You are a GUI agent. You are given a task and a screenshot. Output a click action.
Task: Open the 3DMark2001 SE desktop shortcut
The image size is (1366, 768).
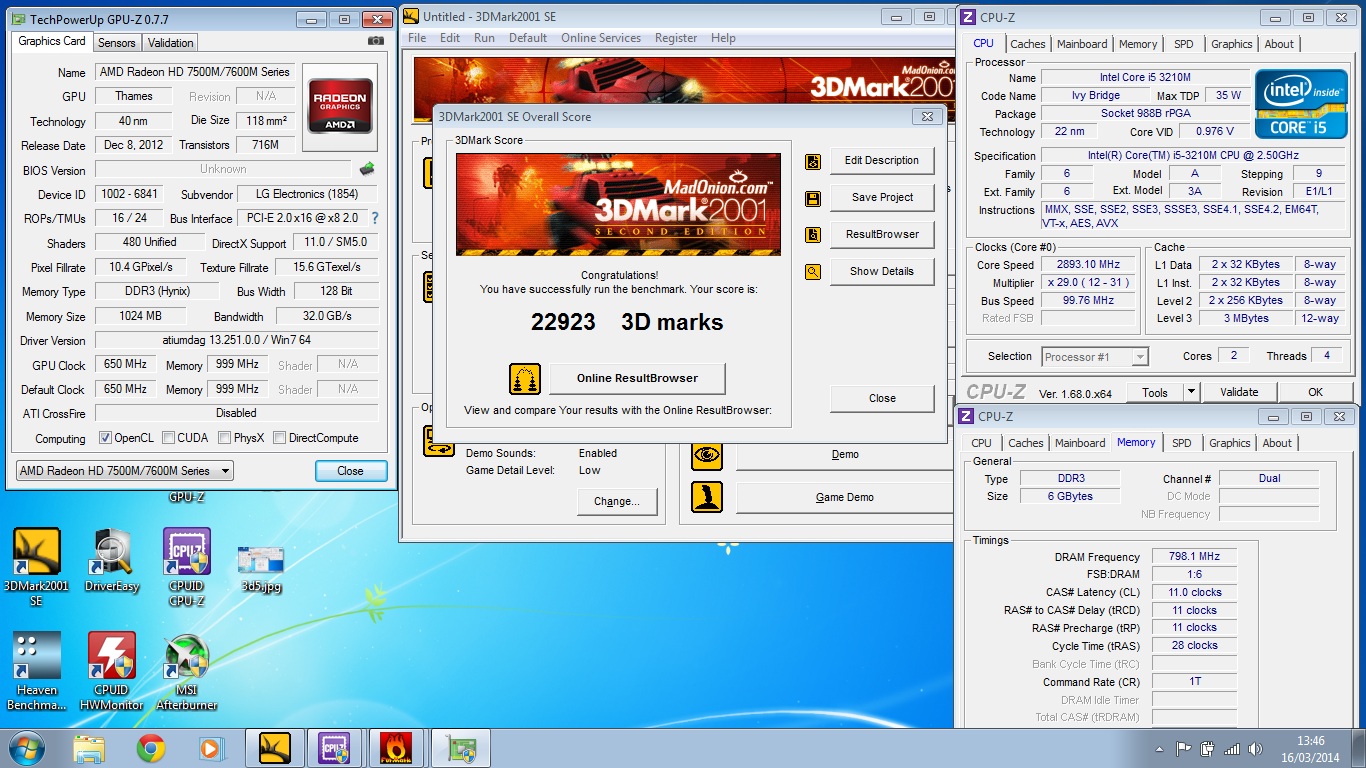[x=37, y=568]
